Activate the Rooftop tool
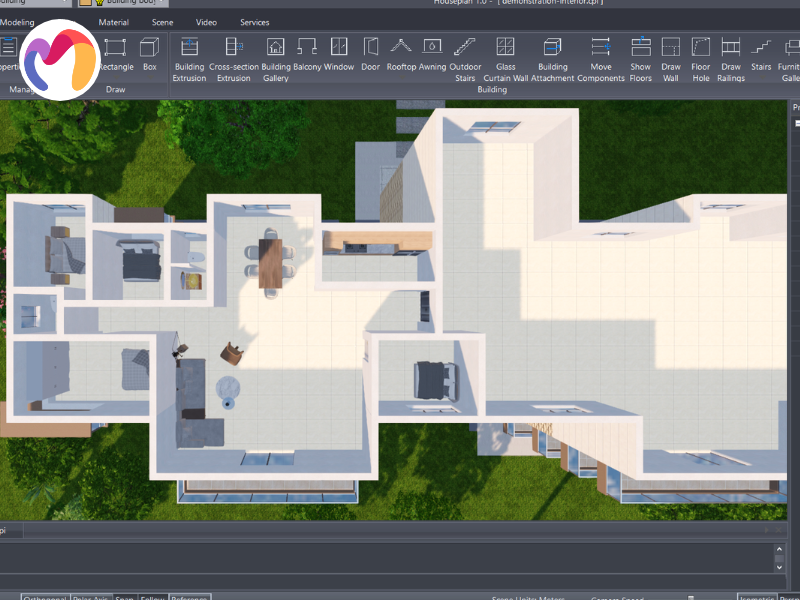Viewport: 800px width, 600px height. tap(401, 53)
